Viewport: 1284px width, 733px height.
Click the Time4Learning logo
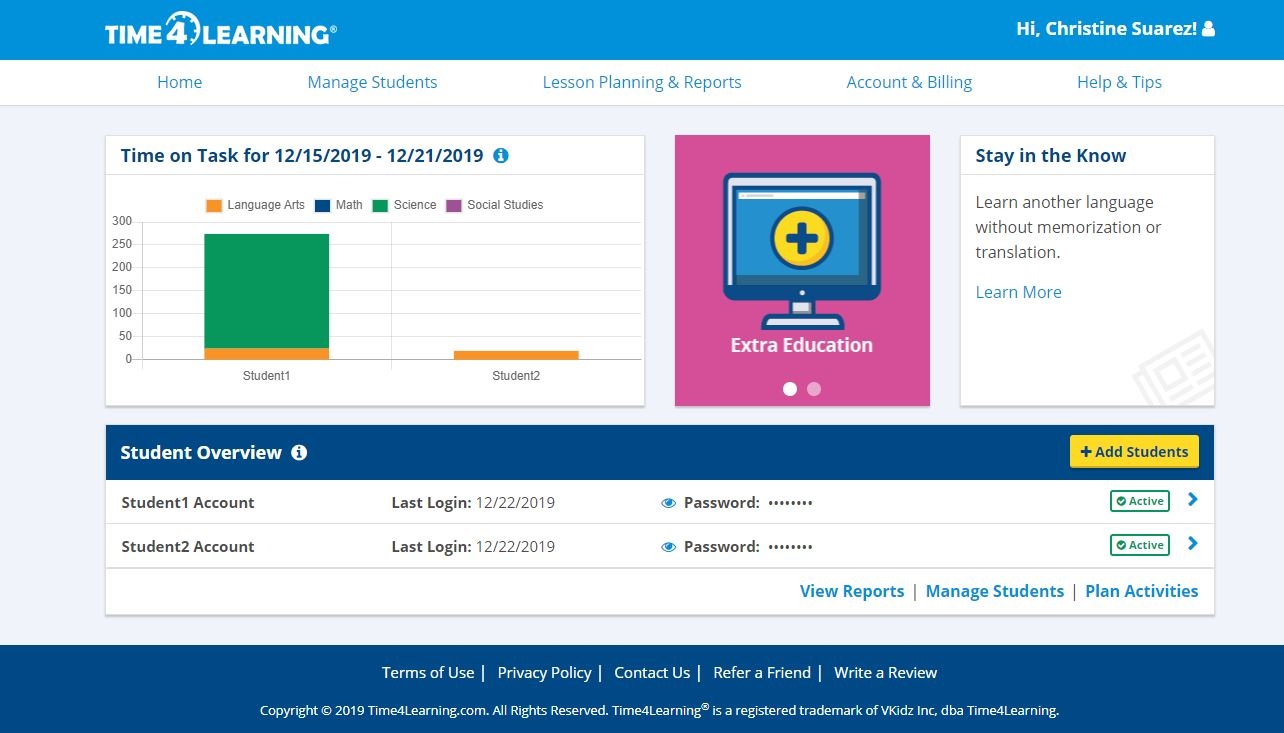[x=220, y=30]
